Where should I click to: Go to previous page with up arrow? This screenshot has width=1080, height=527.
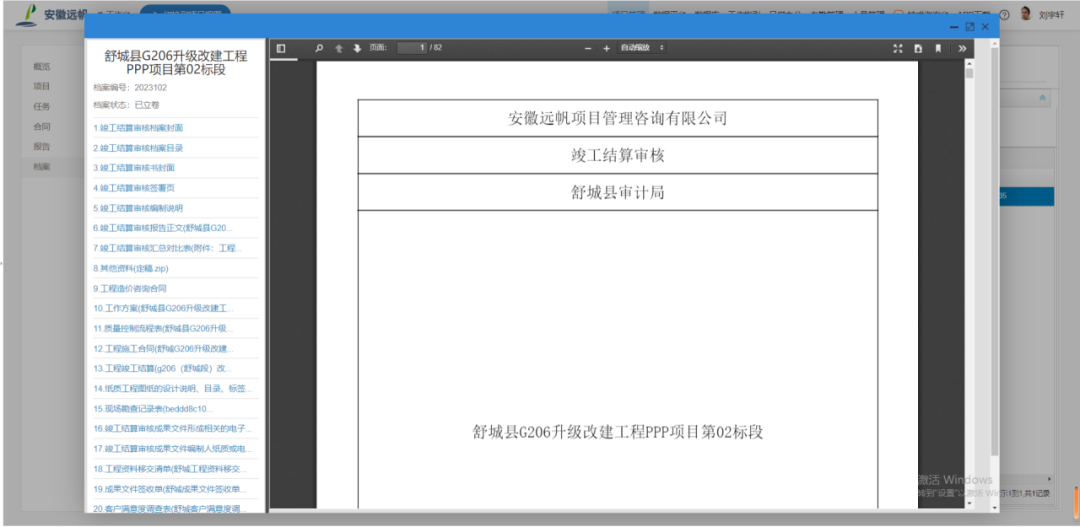[339, 48]
